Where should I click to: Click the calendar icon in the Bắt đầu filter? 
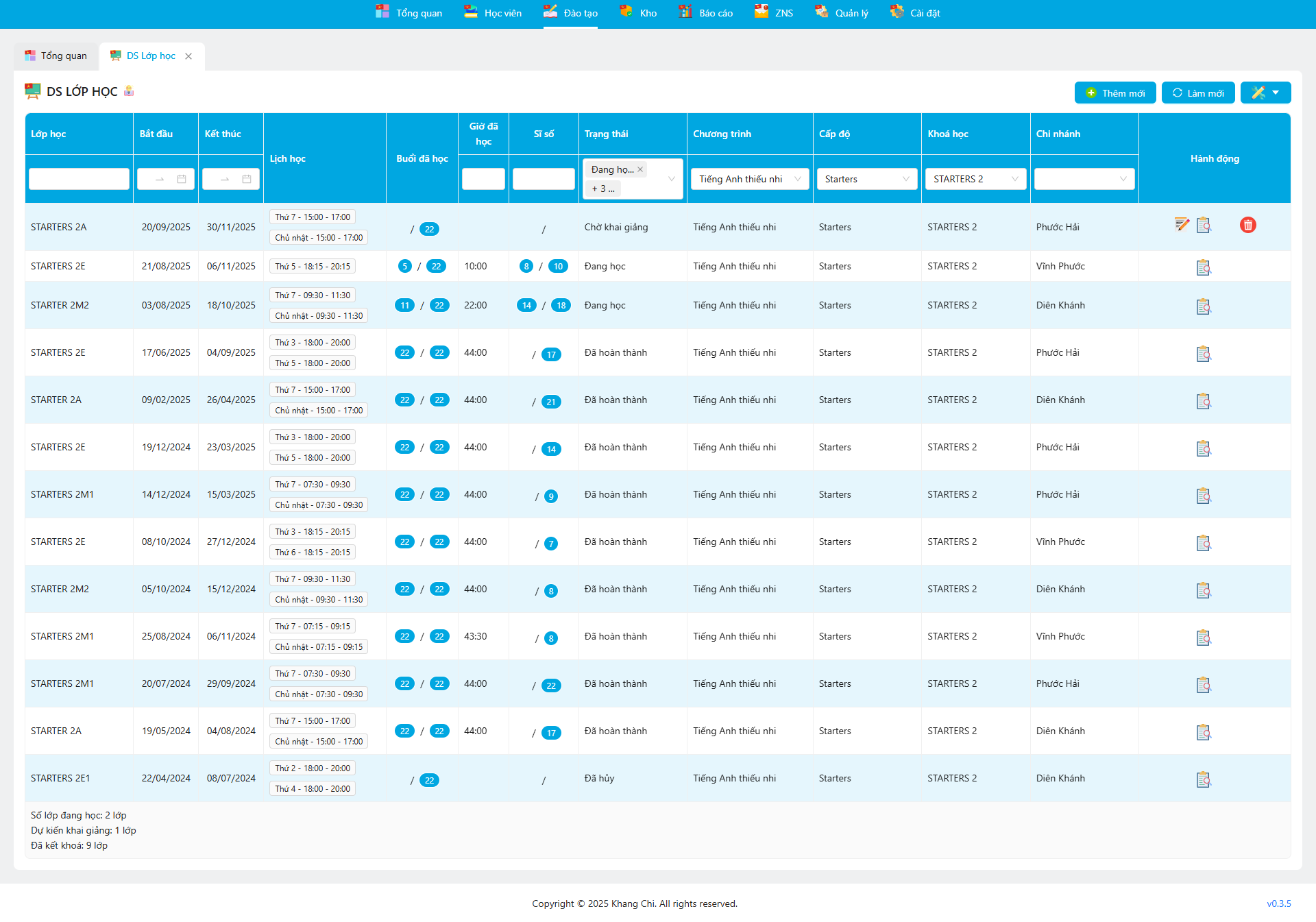[182, 179]
